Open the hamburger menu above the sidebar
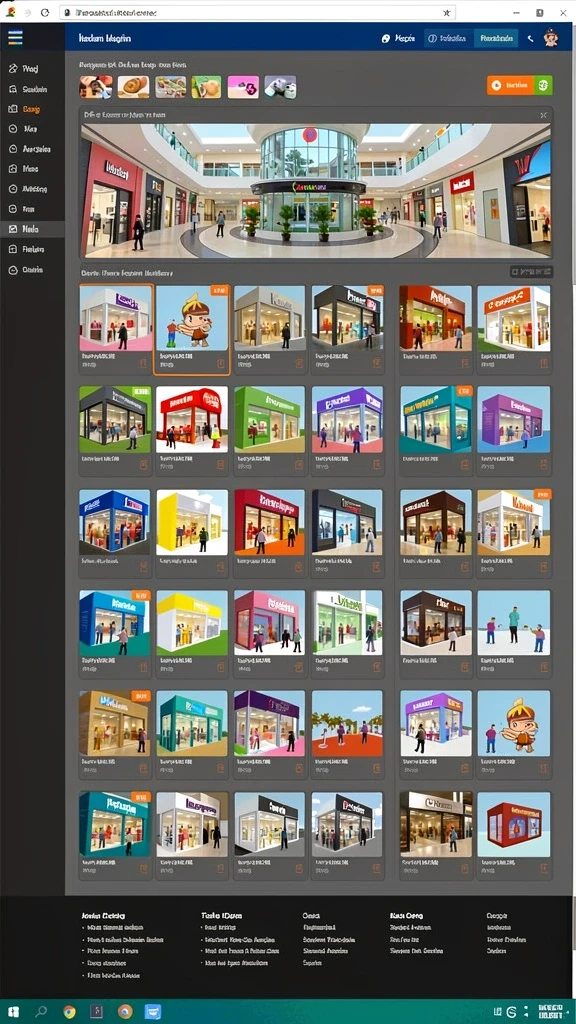This screenshot has width=576, height=1024. click(x=15, y=38)
